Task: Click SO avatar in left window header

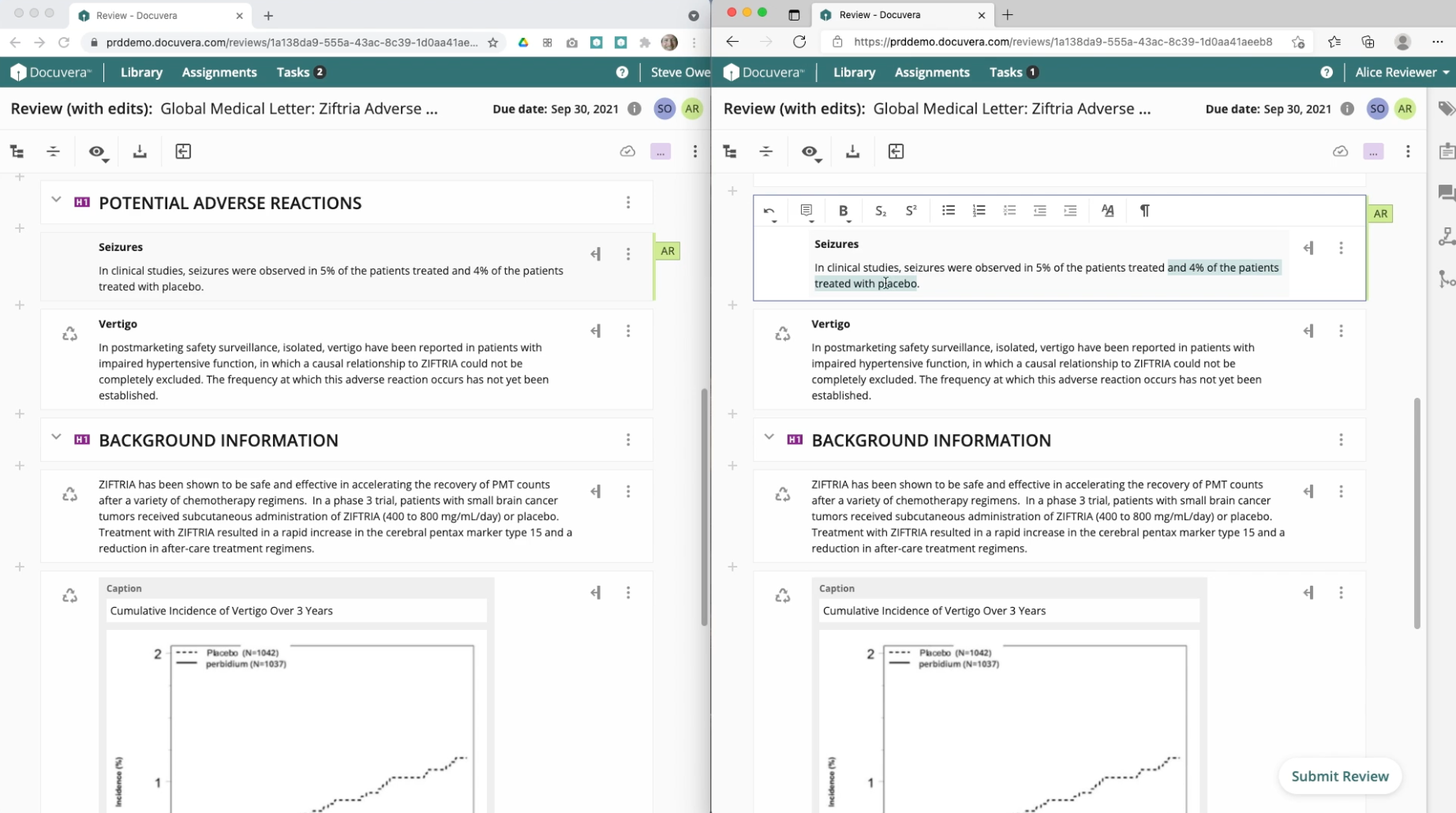Action: [x=664, y=109]
